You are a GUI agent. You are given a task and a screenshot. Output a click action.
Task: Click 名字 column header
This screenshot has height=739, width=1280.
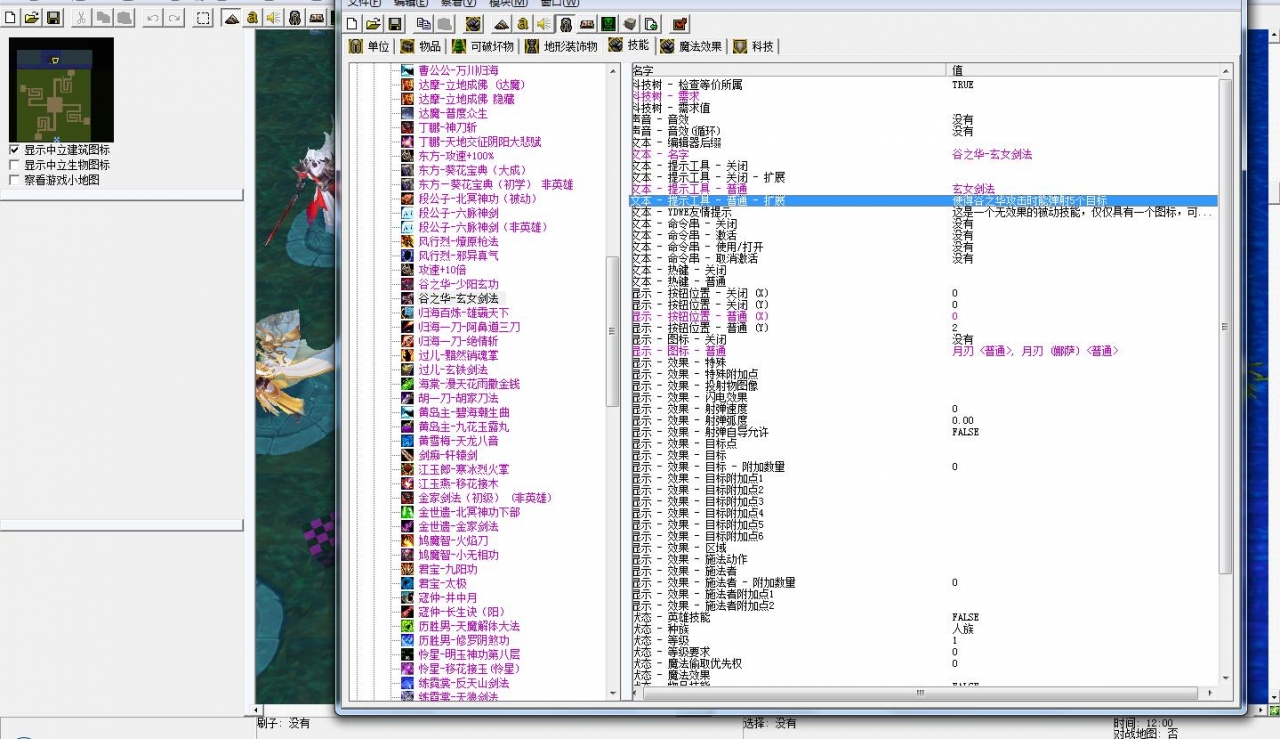[789, 71]
